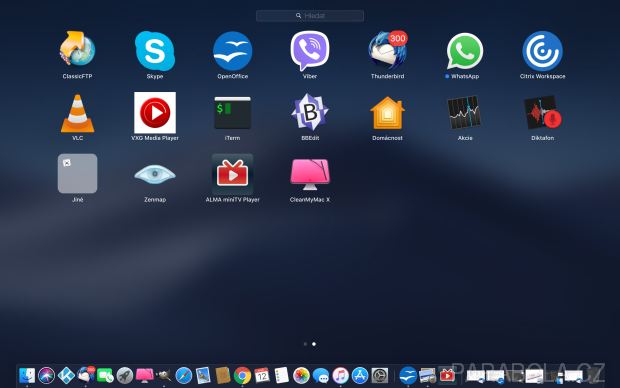
Task: Open Calendar showing 12 in the Dock
Action: coord(262,375)
